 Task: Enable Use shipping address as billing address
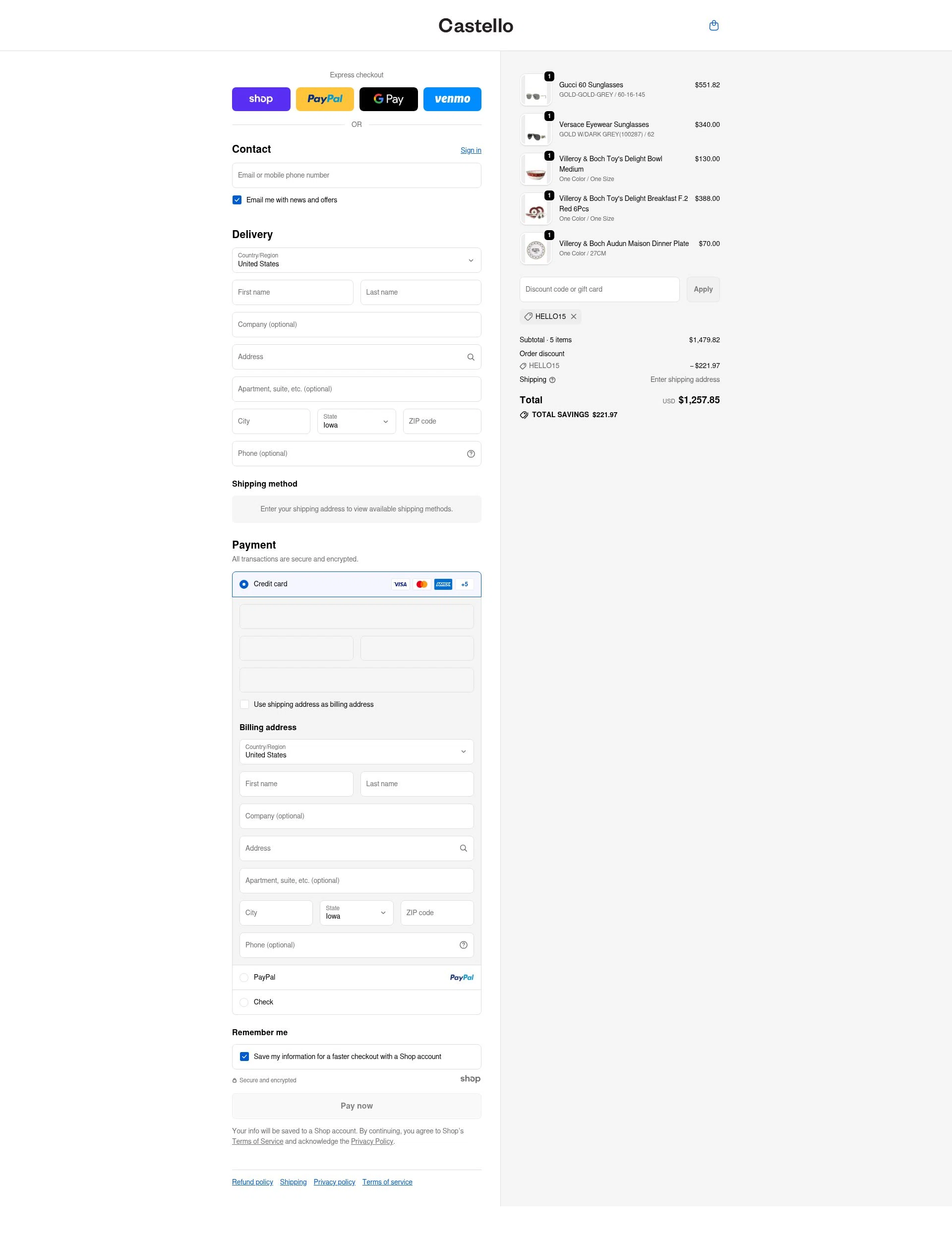click(244, 704)
